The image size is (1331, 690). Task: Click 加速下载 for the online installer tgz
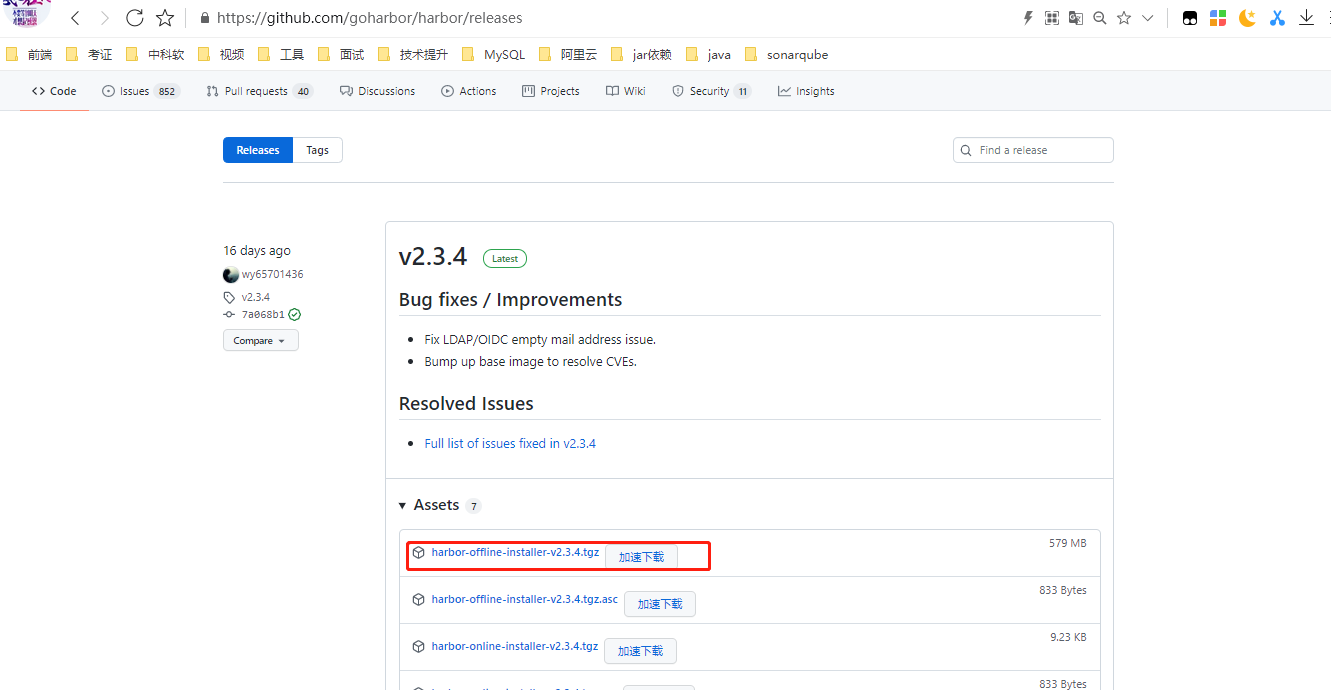coord(640,651)
